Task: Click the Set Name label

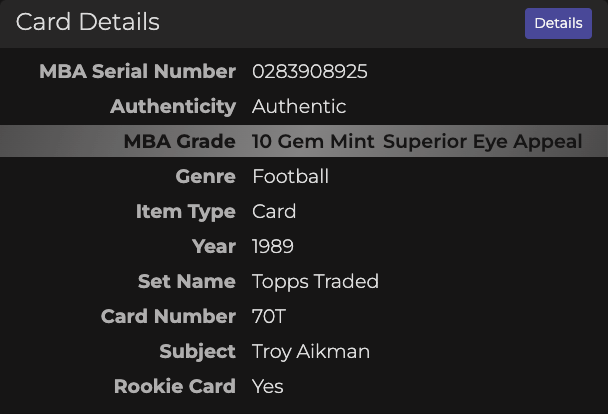Action: pos(186,282)
